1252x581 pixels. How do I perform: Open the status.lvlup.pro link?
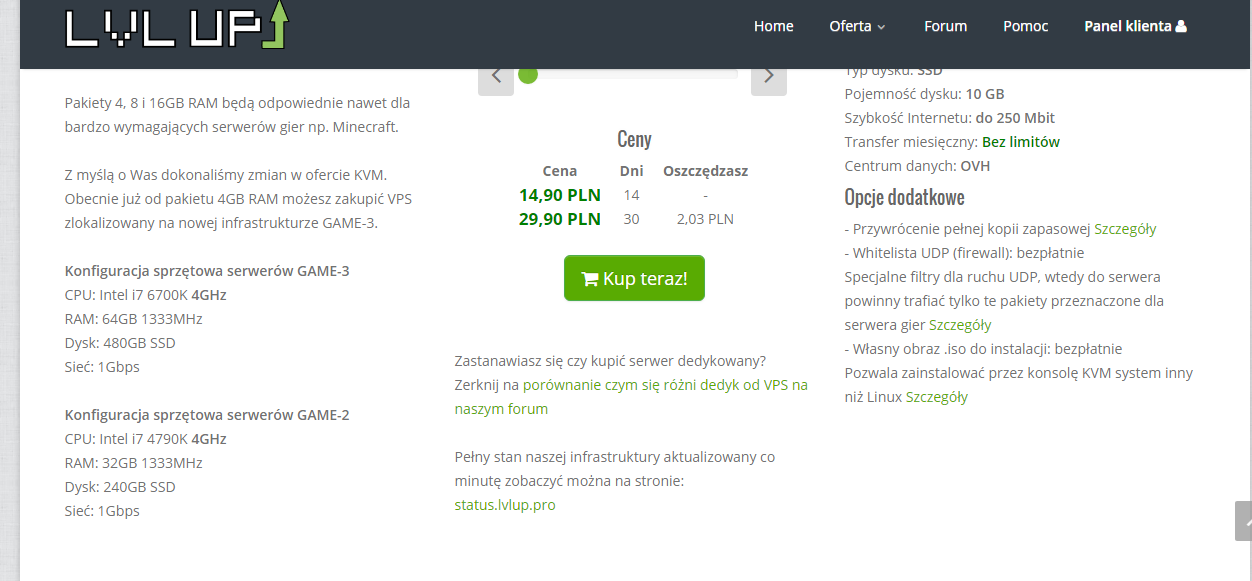coord(504,505)
